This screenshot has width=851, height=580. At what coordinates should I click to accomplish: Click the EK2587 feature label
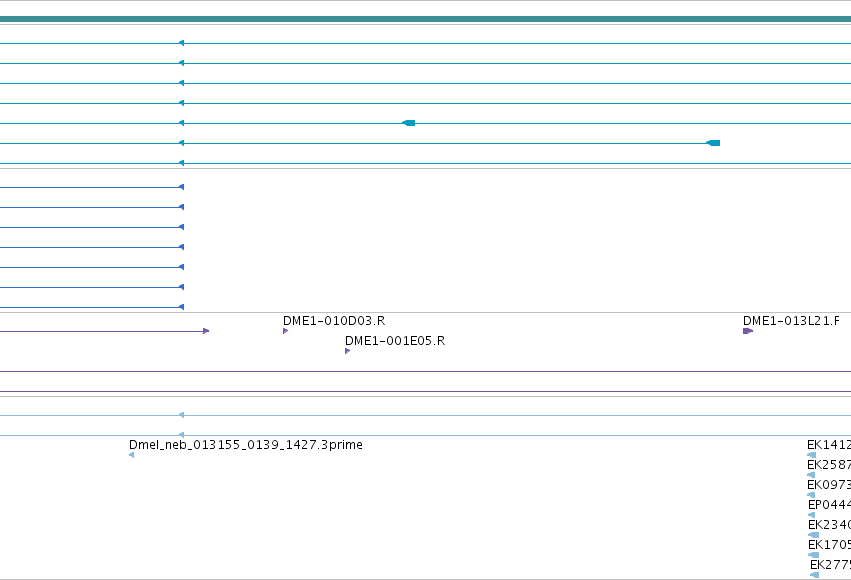(x=829, y=465)
